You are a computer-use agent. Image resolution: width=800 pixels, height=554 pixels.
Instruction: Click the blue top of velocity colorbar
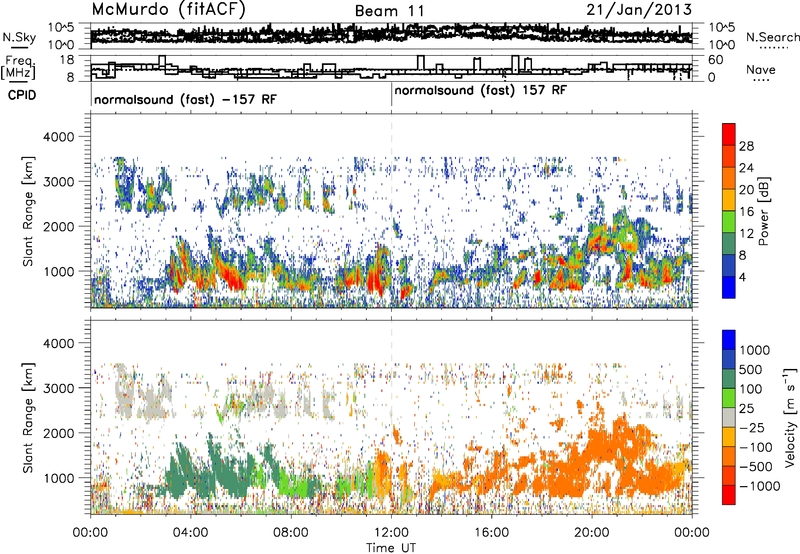click(729, 339)
